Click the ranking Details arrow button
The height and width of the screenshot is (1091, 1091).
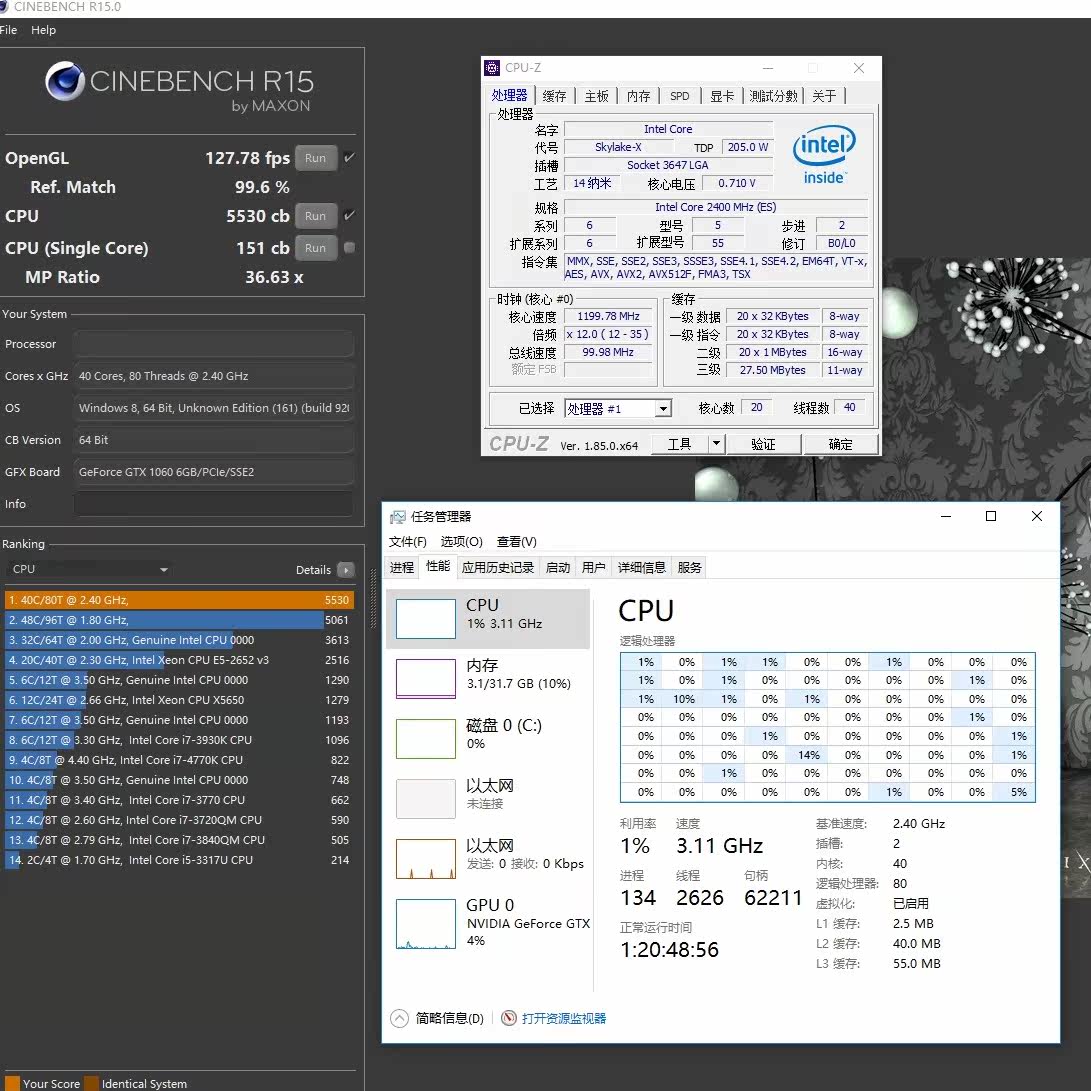click(x=346, y=570)
